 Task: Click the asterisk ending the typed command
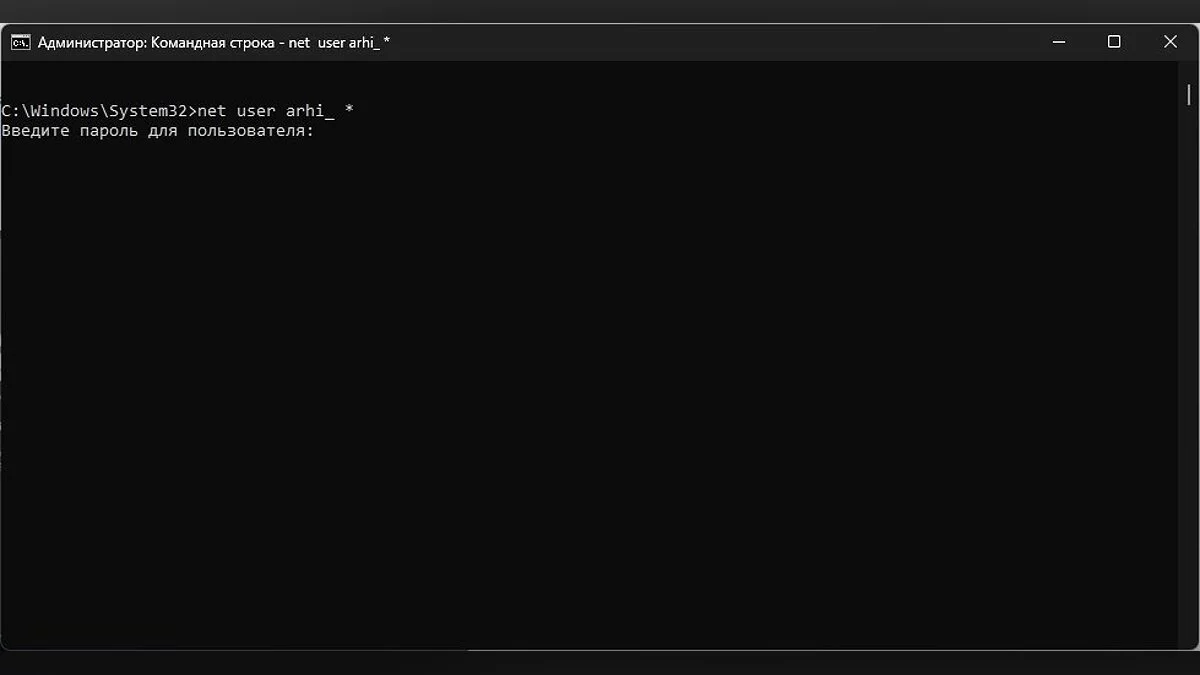tap(348, 111)
